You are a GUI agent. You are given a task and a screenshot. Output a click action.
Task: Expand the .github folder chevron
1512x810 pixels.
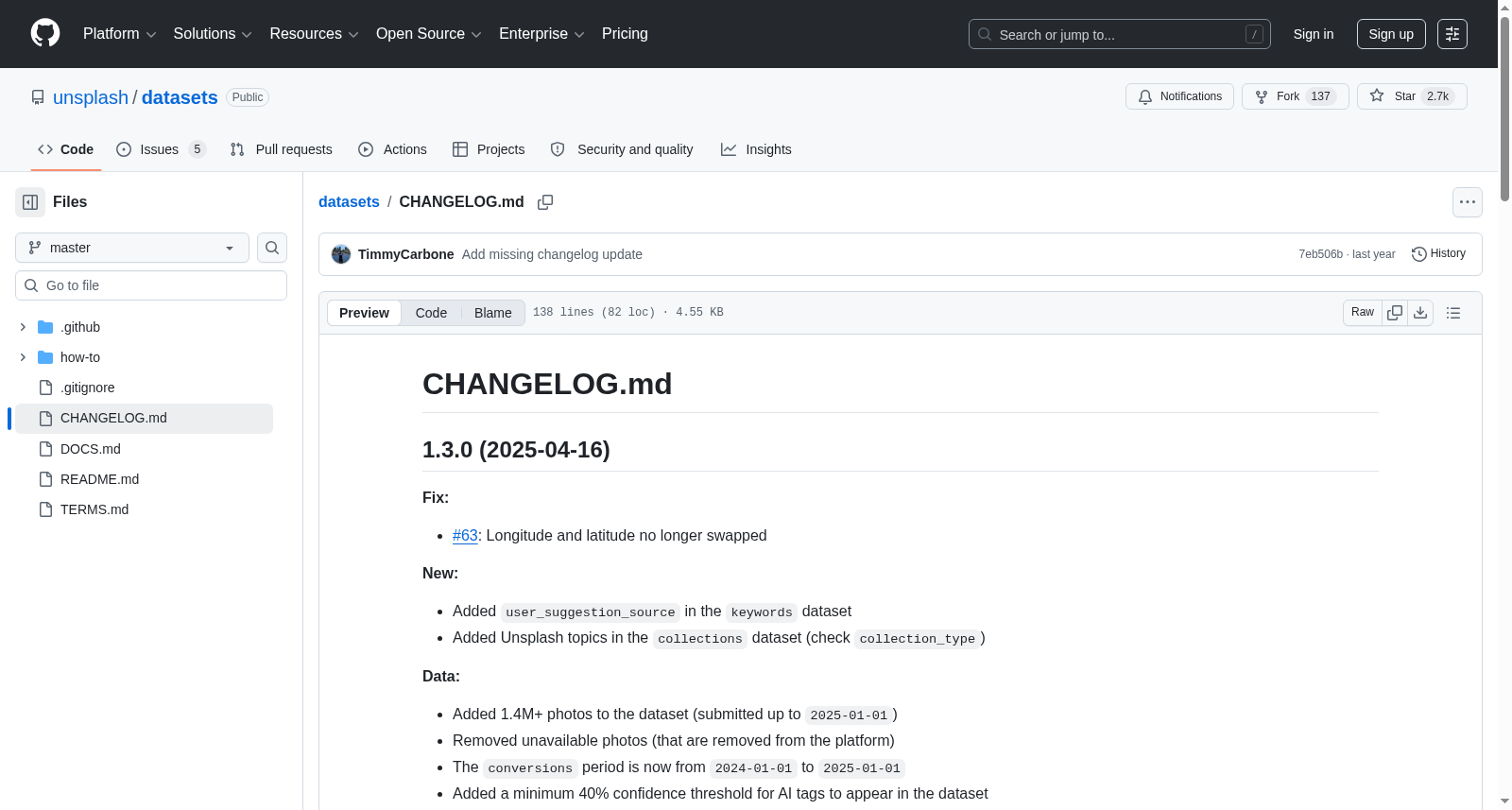[x=23, y=327]
